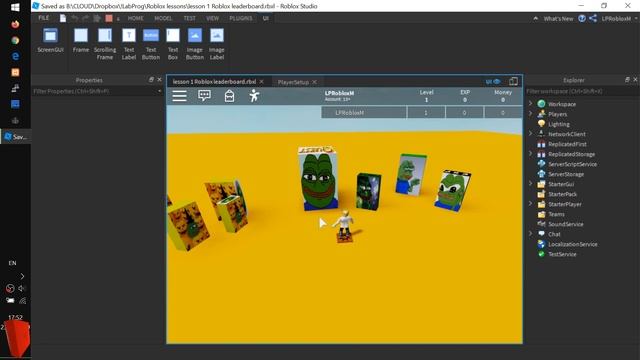Image resolution: width=640 pixels, height=360 pixels.
Task: Switch to the TEST ribbon tab
Action: (x=189, y=18)
